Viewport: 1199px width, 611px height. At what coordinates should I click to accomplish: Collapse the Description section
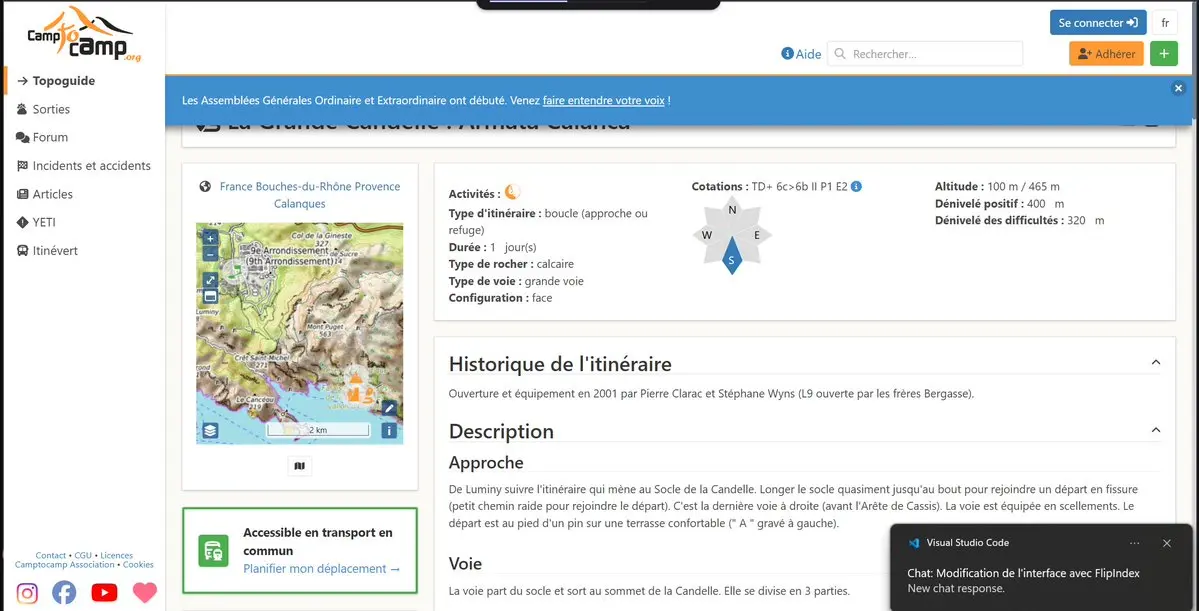(x=1156, y=431)
